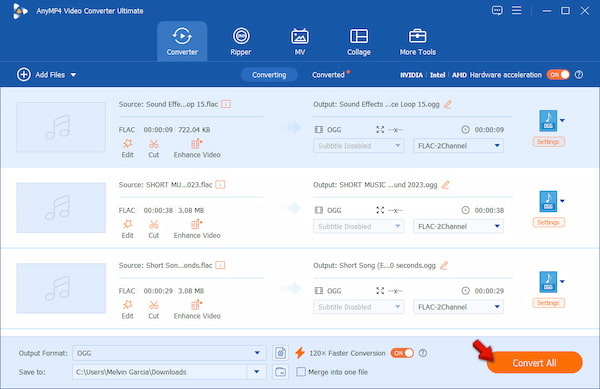Open Subtitle Disabled dropdown for Loop 15 row
Screen dimensions: 600x389
[359, 146]
